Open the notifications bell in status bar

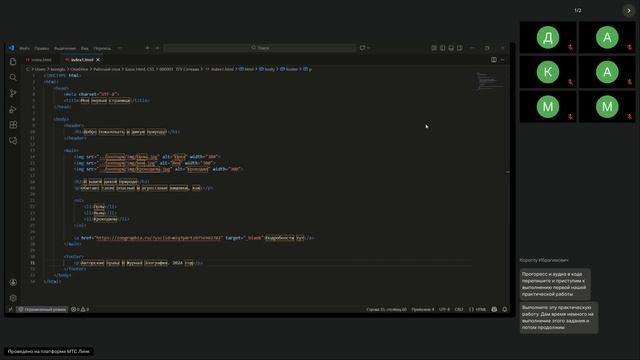click(504, 309)
